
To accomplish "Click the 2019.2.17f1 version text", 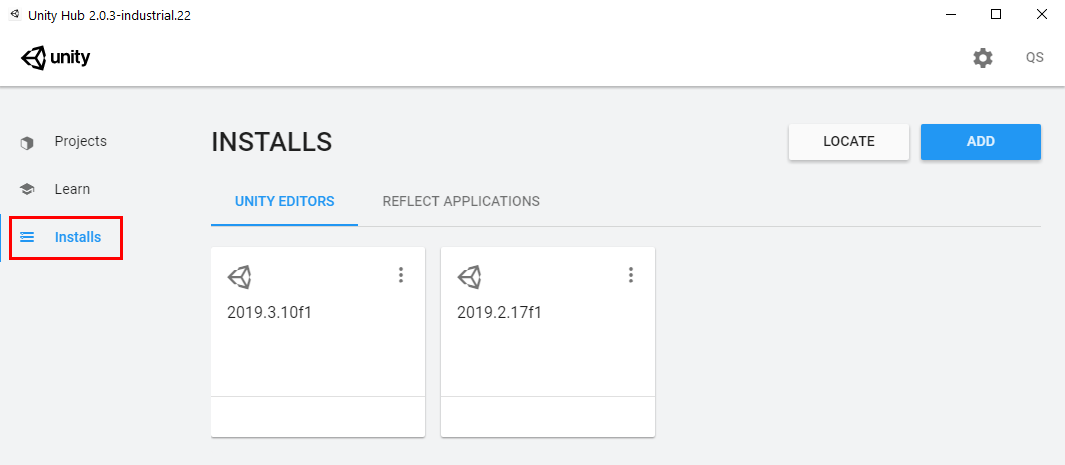I will tap(500, 312).
